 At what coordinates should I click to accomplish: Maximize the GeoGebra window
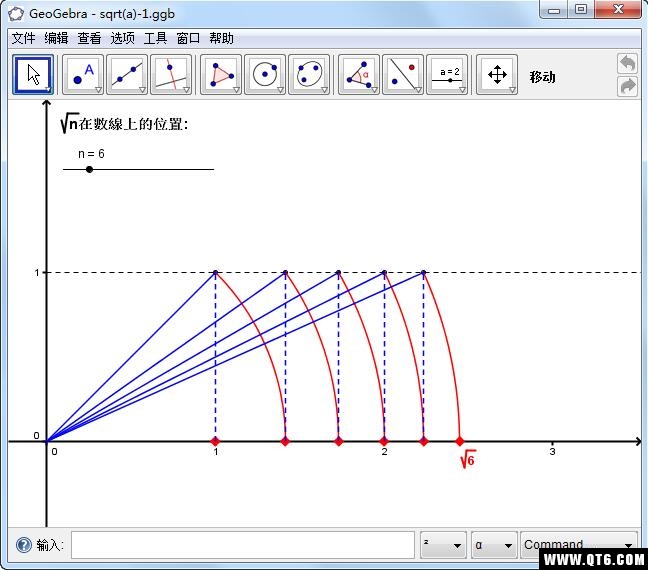581,10
